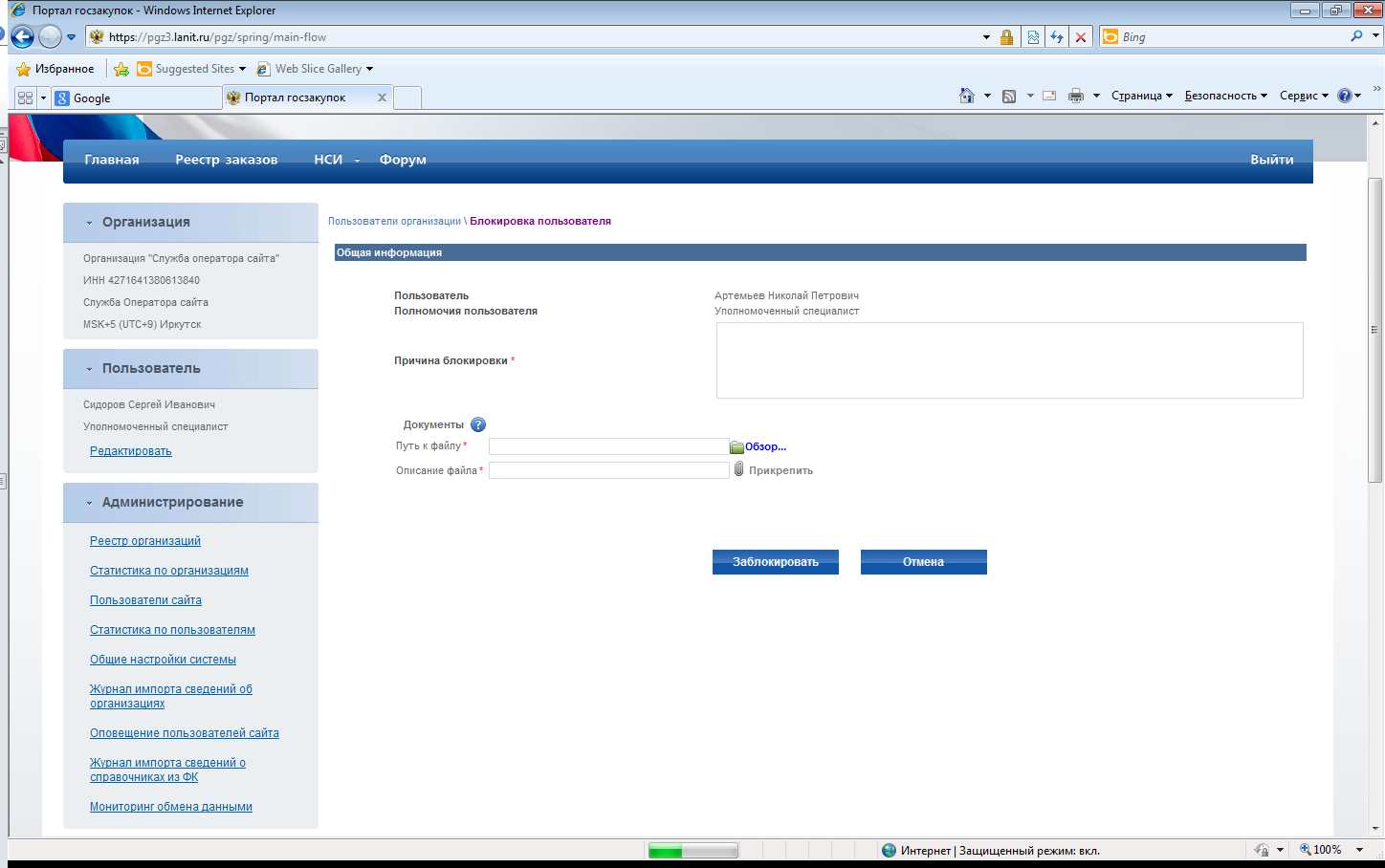Click Выйти to log out
The image size is (1385, 868).
[x=1272, y=160]
